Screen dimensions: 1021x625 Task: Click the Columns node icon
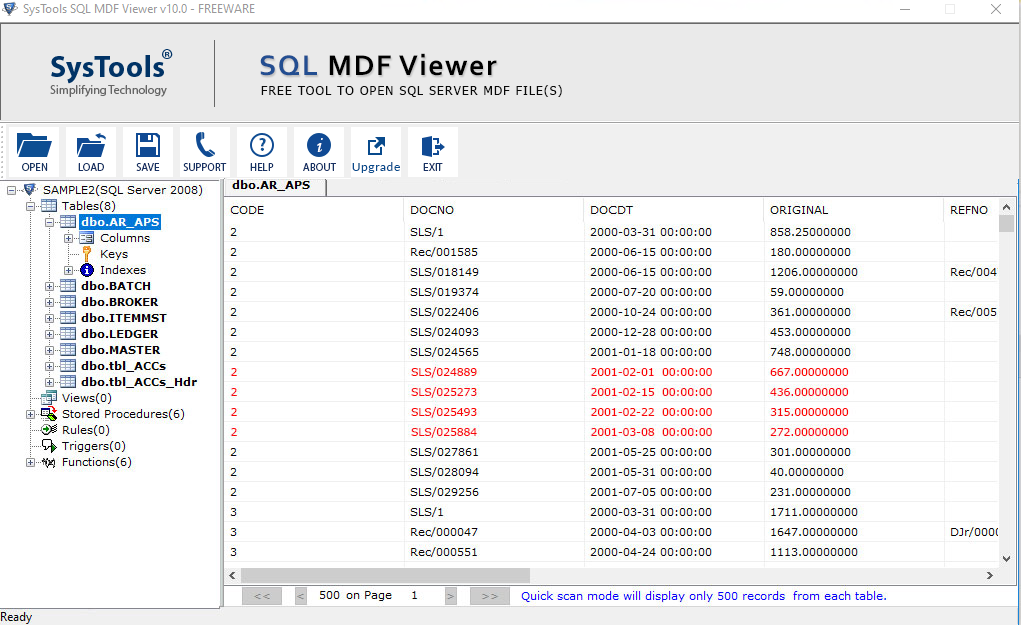click(x=87, y=238)
